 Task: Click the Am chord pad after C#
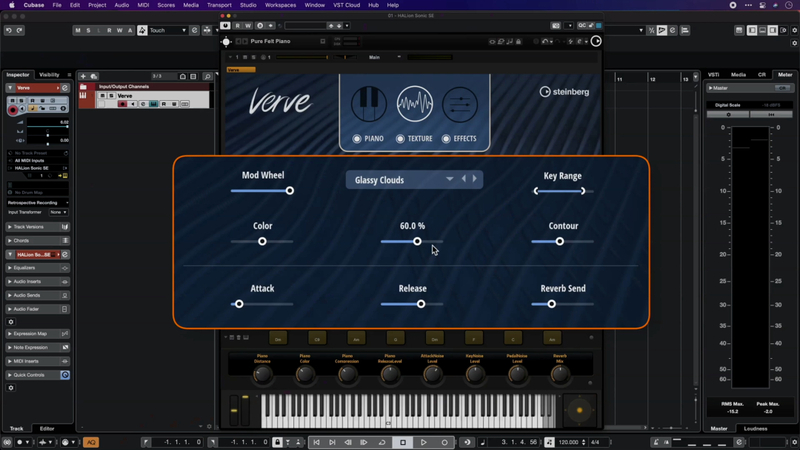pos(356,338)
